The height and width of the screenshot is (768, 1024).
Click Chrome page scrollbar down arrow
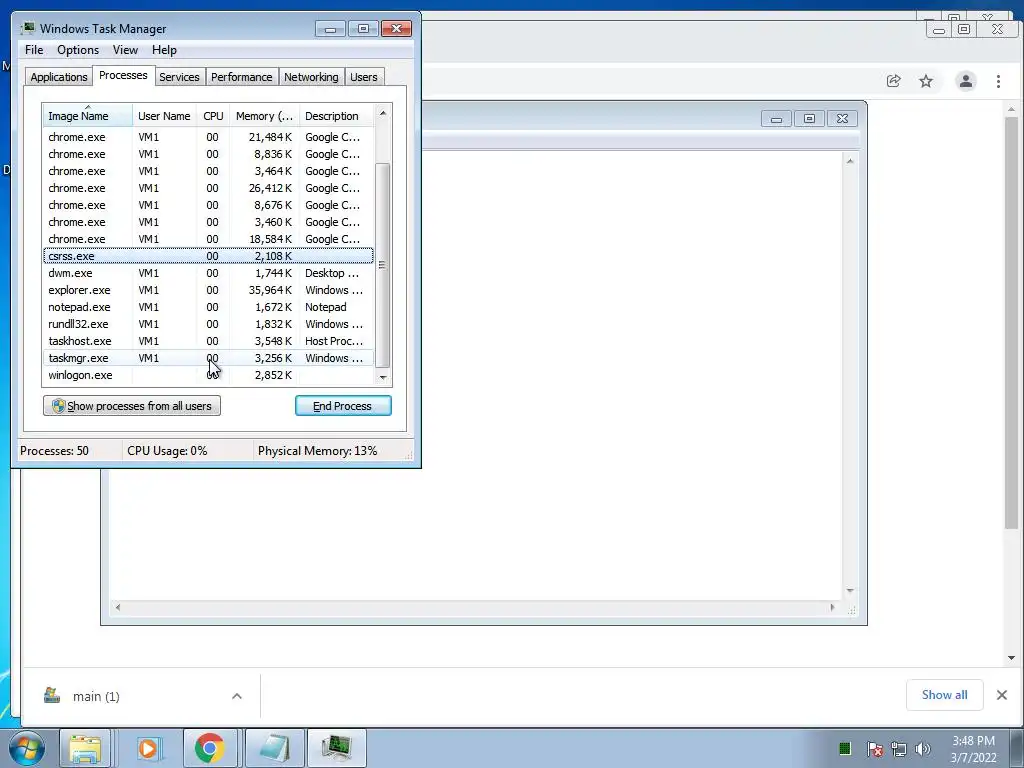(1011, 658)
